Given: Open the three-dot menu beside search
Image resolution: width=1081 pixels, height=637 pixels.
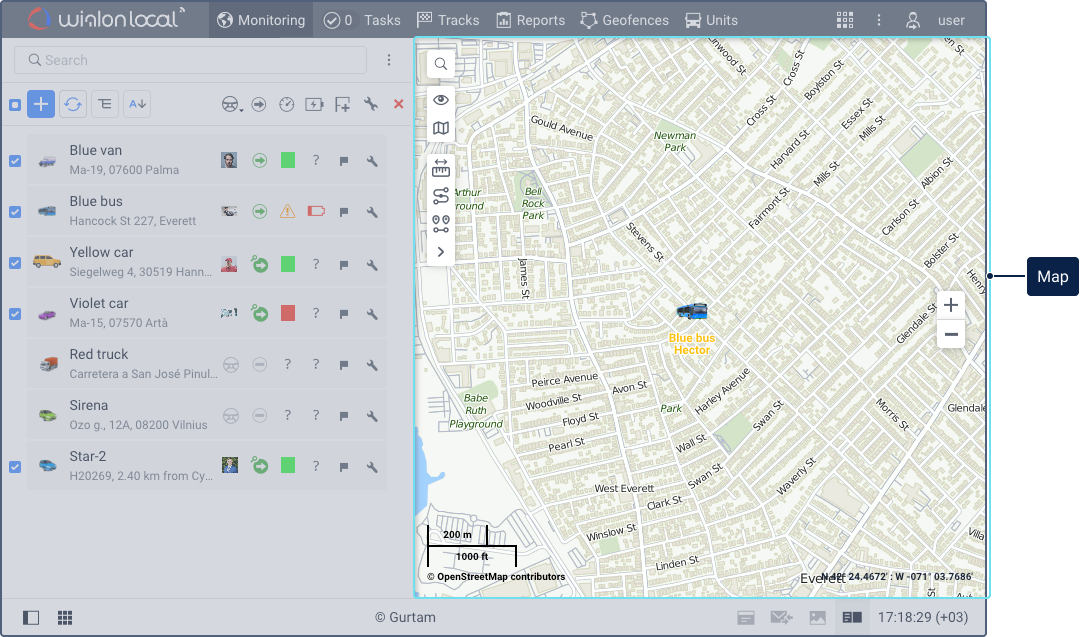Looking at the screenshot, I should tap(390, 60).
